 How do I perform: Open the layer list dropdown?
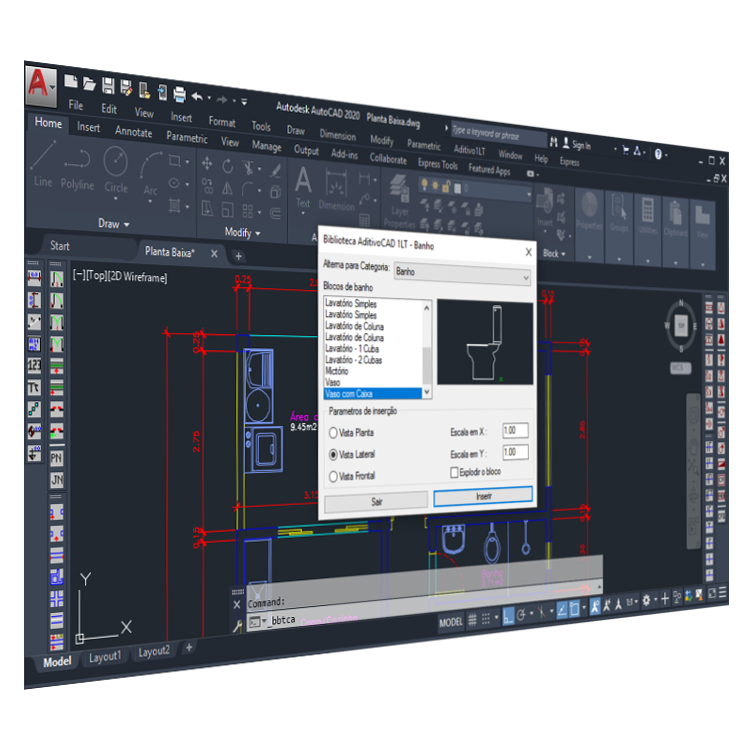(x=529, y=194)
